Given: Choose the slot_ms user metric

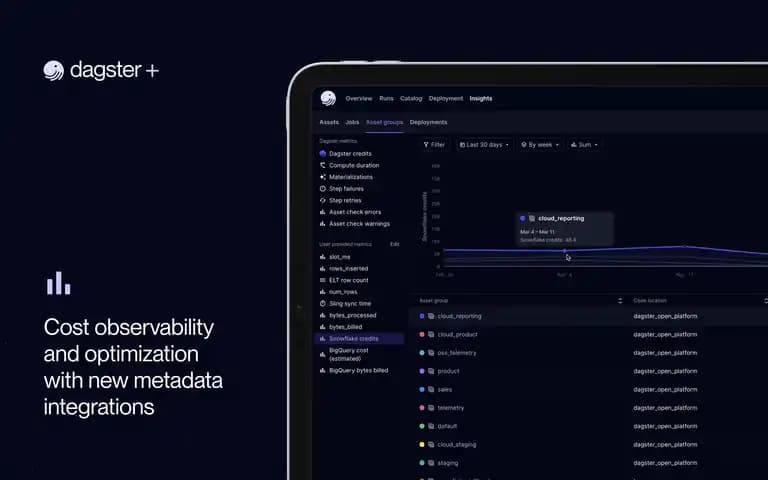Looking at the screenshot, I should pyautogui.click(x=335, y=257).
